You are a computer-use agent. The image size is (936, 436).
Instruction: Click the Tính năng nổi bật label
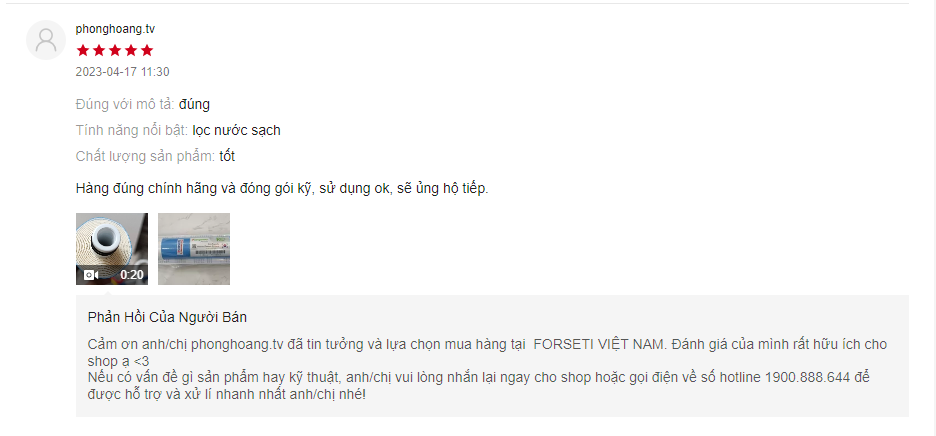click(x=132, y=130)
